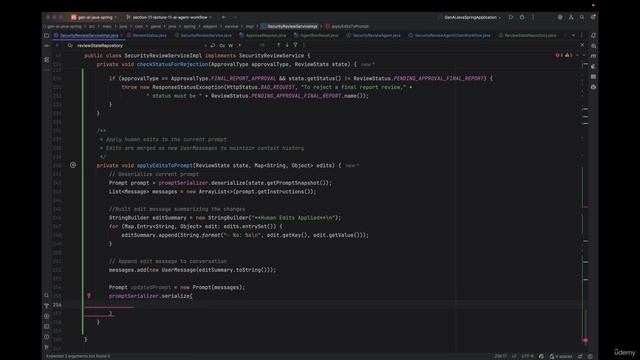Viewport: 640px width, 360px height.
Task: Switch to ApprovalRequest.java tab
Action: click(x=263, y=36)
